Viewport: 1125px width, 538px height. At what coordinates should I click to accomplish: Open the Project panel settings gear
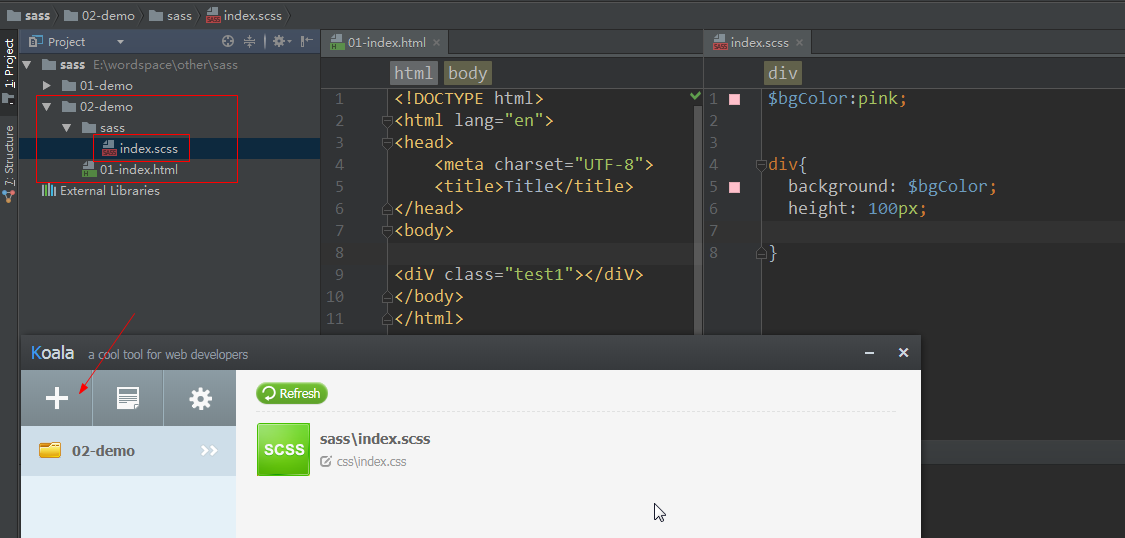[281, 42]
